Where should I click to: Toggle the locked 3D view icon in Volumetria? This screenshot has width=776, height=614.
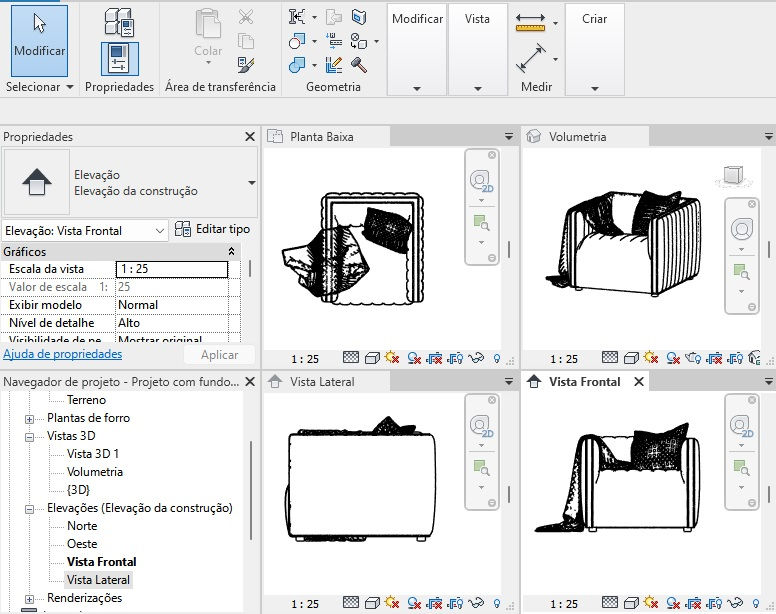pos(754,357)
